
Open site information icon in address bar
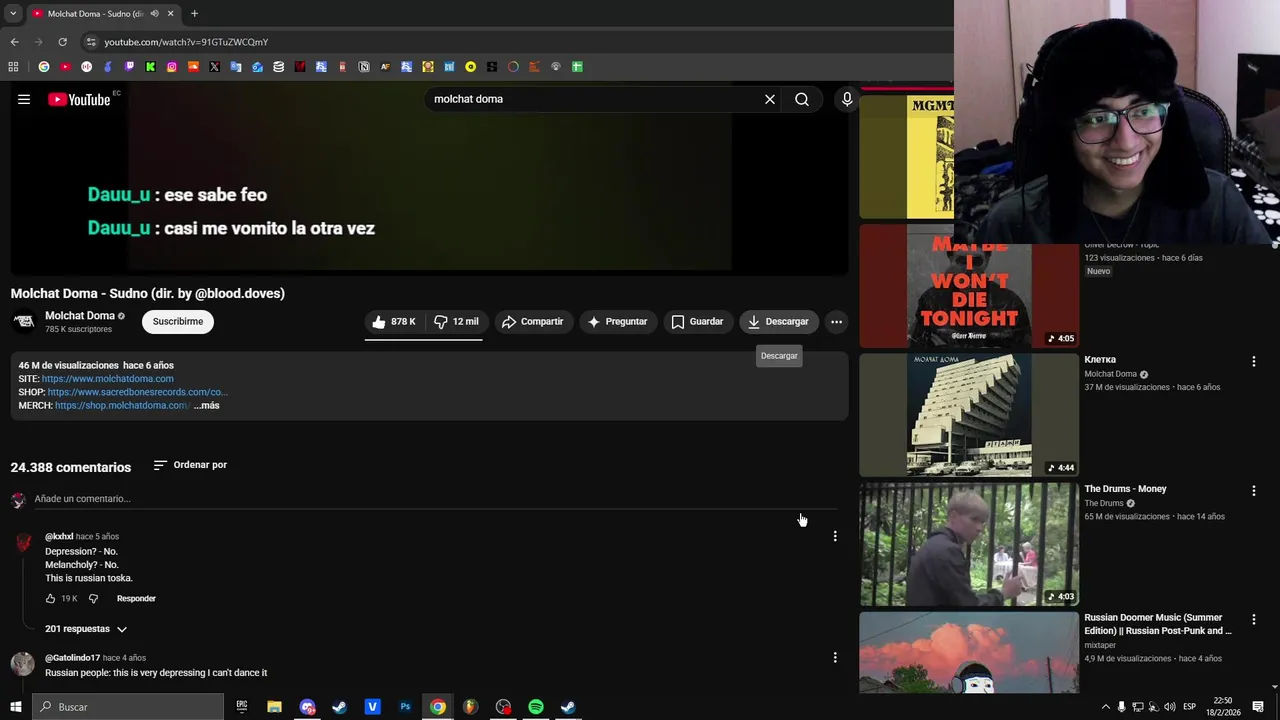(91, 42)
